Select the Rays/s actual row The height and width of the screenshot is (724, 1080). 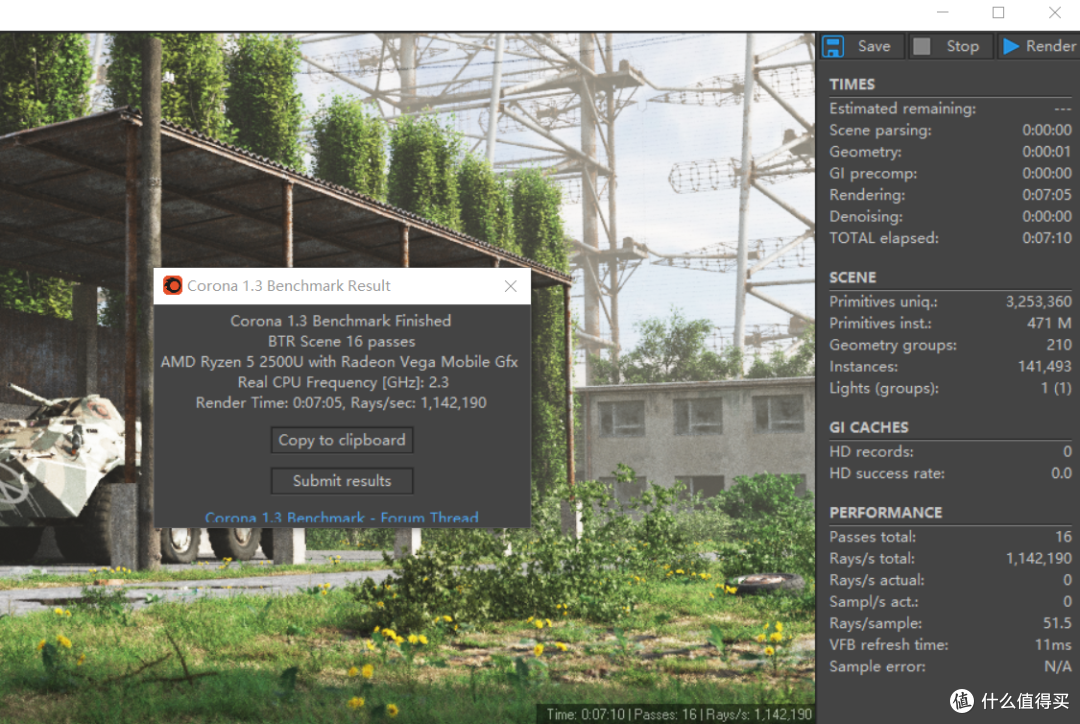coord(951,580)
